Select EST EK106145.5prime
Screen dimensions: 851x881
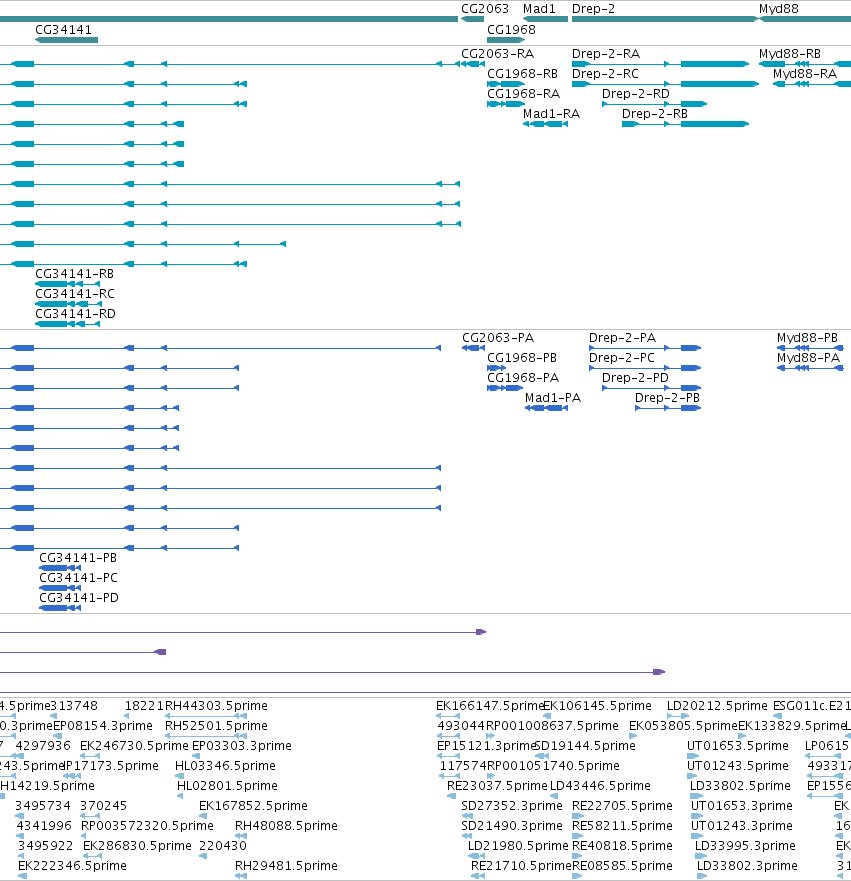[598, 706]
